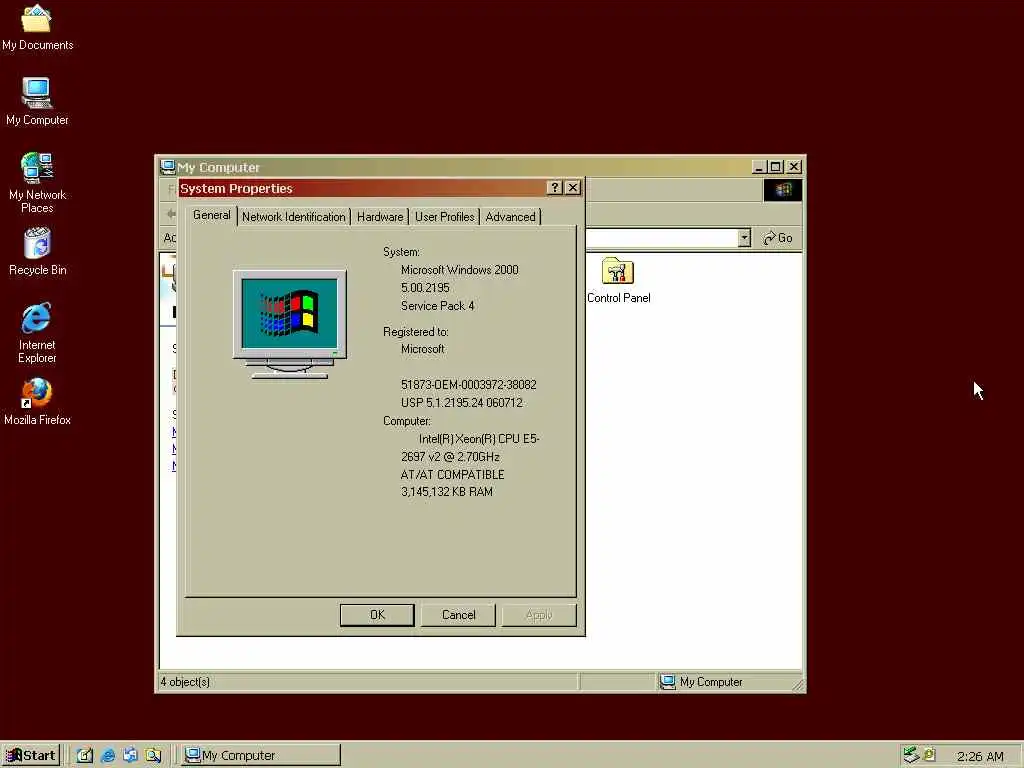Click the Service Pack 4 text
The image size is (1024, 768).
tap(438, 306)
